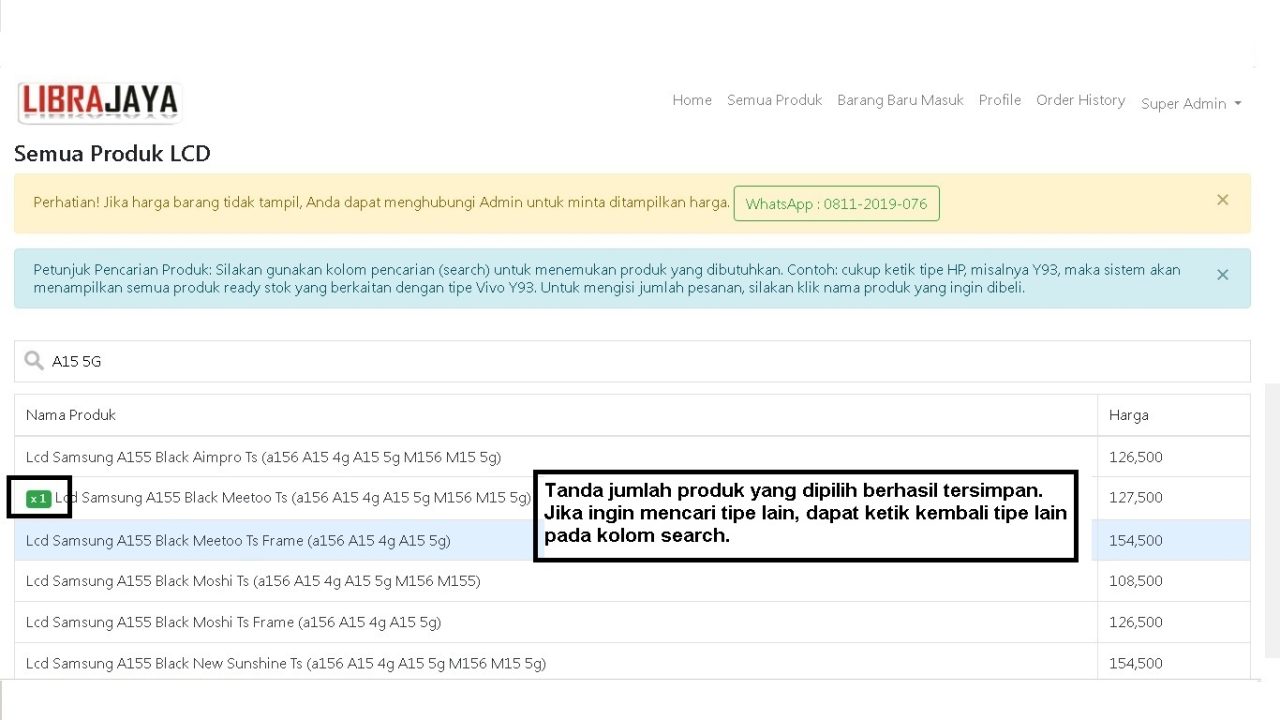Open Semua Produk menu

(x=774, y=100)
